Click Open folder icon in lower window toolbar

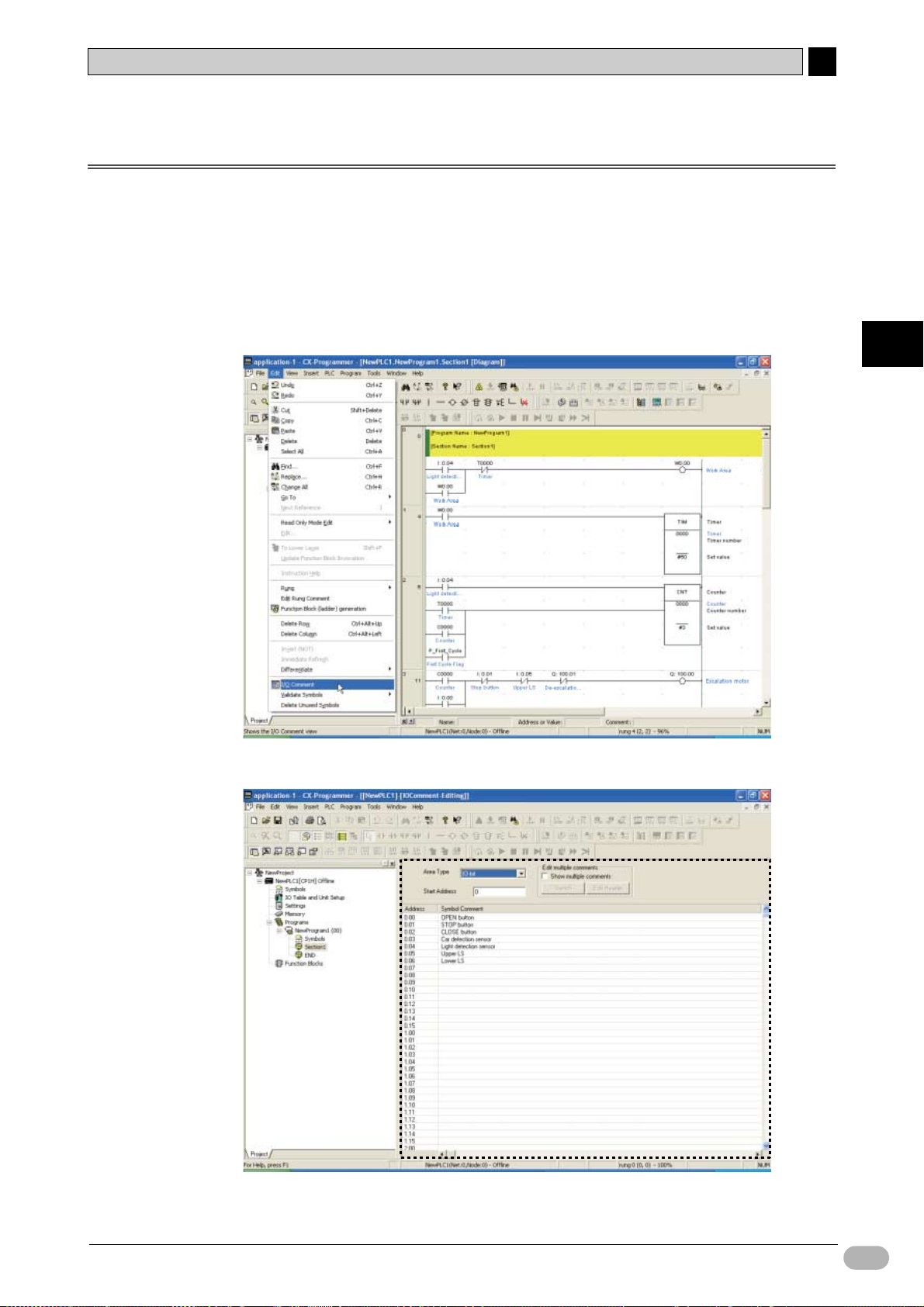click(265, 820)
